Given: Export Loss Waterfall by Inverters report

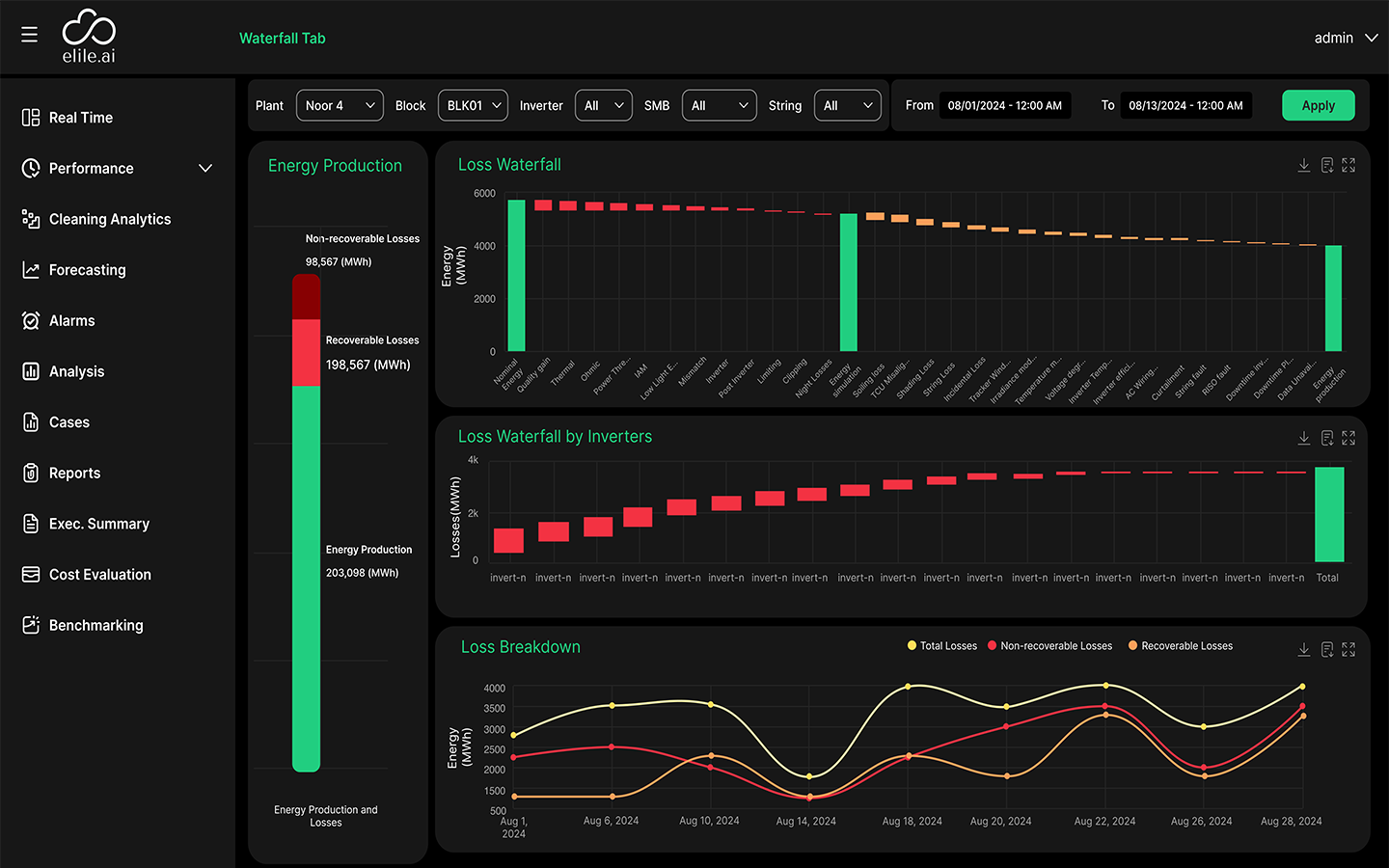Looking at the screenshot, I should (1327, 438).
